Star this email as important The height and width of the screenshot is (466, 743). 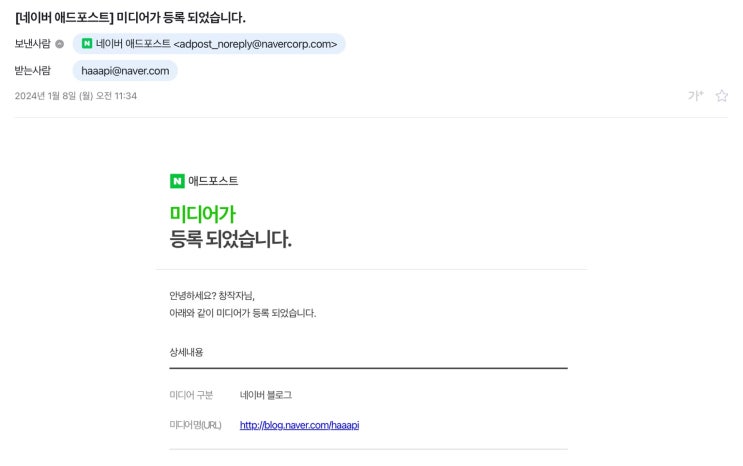coord(721,96)
